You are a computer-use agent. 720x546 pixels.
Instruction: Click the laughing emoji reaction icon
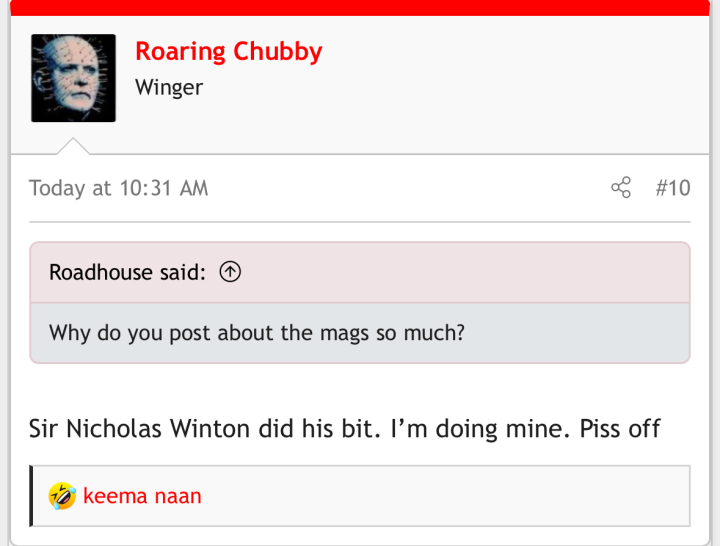[62, 496]
